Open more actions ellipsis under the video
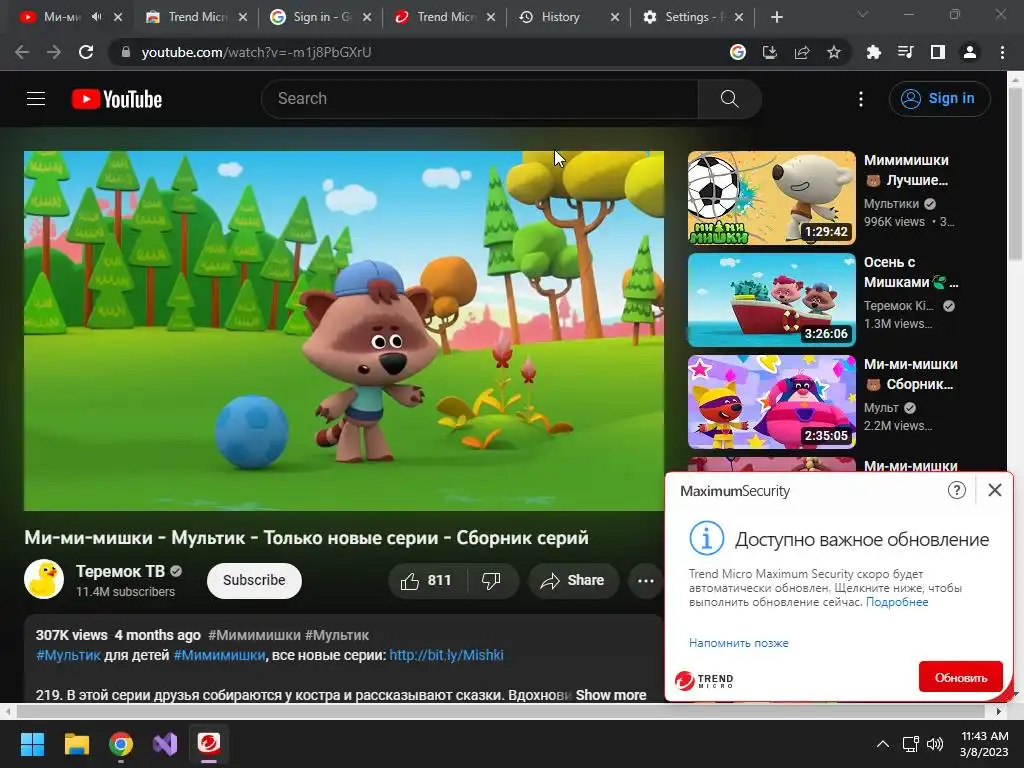 click(x=646, y=581)
